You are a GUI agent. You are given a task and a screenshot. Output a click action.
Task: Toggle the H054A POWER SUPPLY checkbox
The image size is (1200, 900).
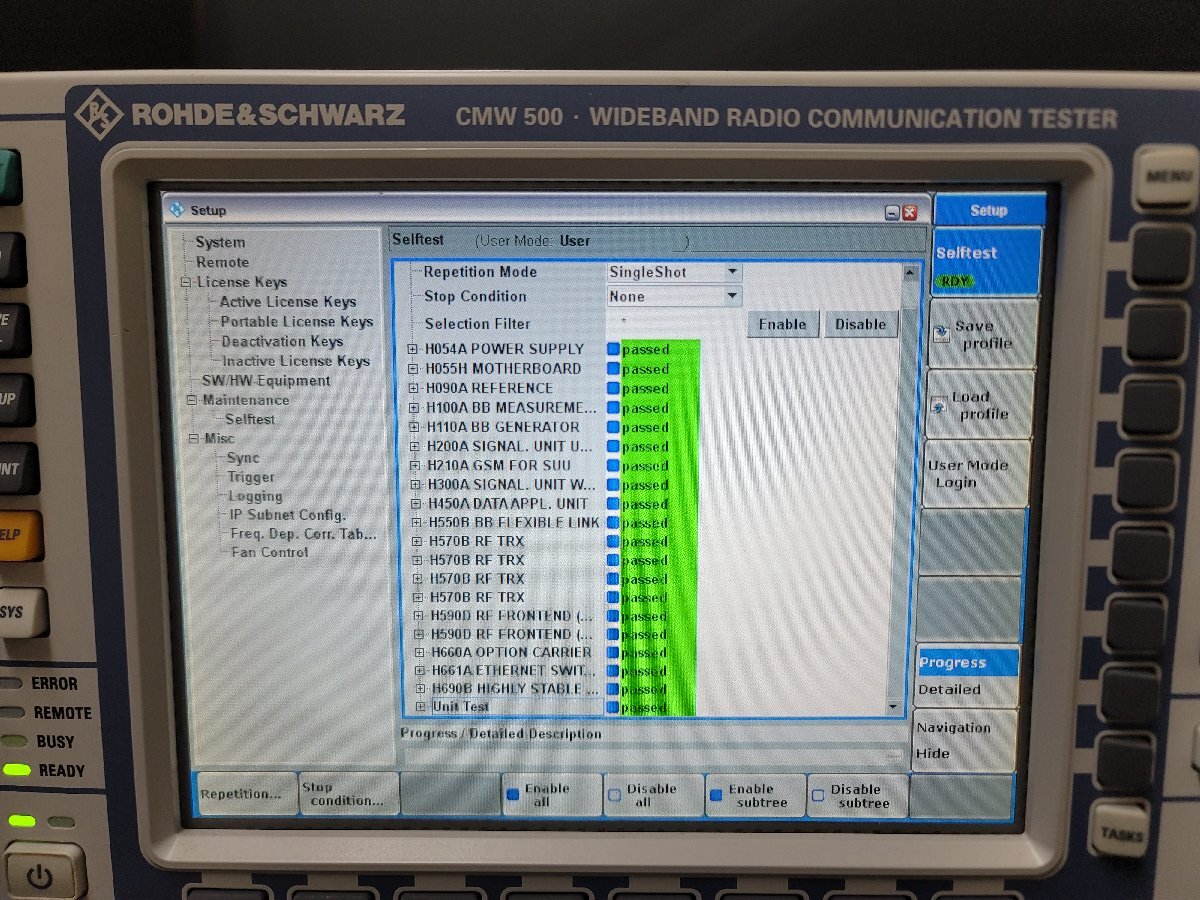coord(613,349)
